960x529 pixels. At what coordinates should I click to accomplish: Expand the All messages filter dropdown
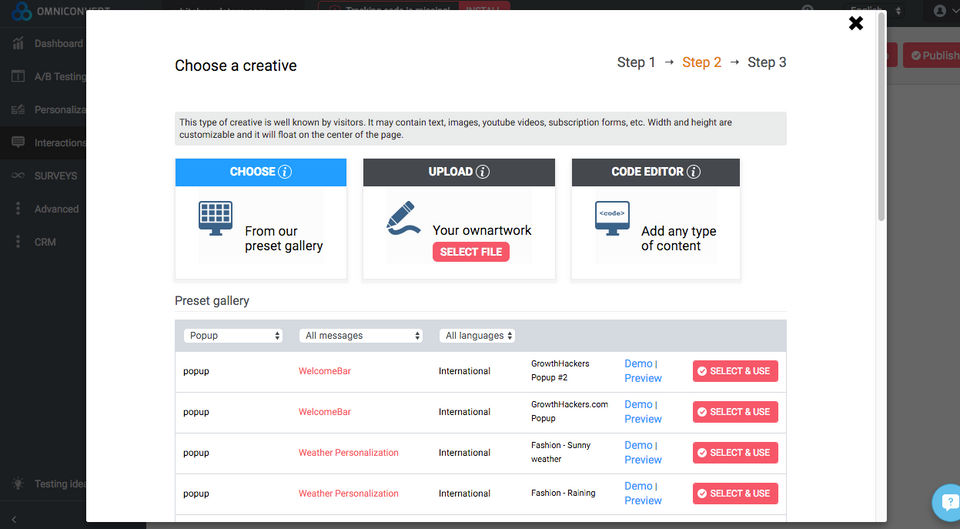361,336
